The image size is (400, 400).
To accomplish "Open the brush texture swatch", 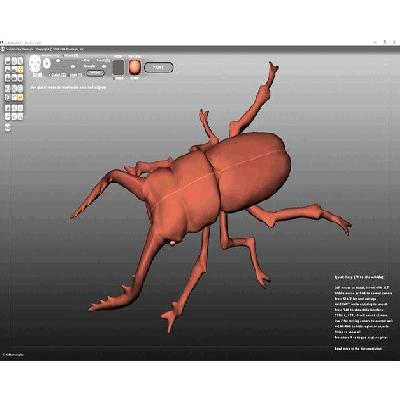I will click(x=118, y=68).
